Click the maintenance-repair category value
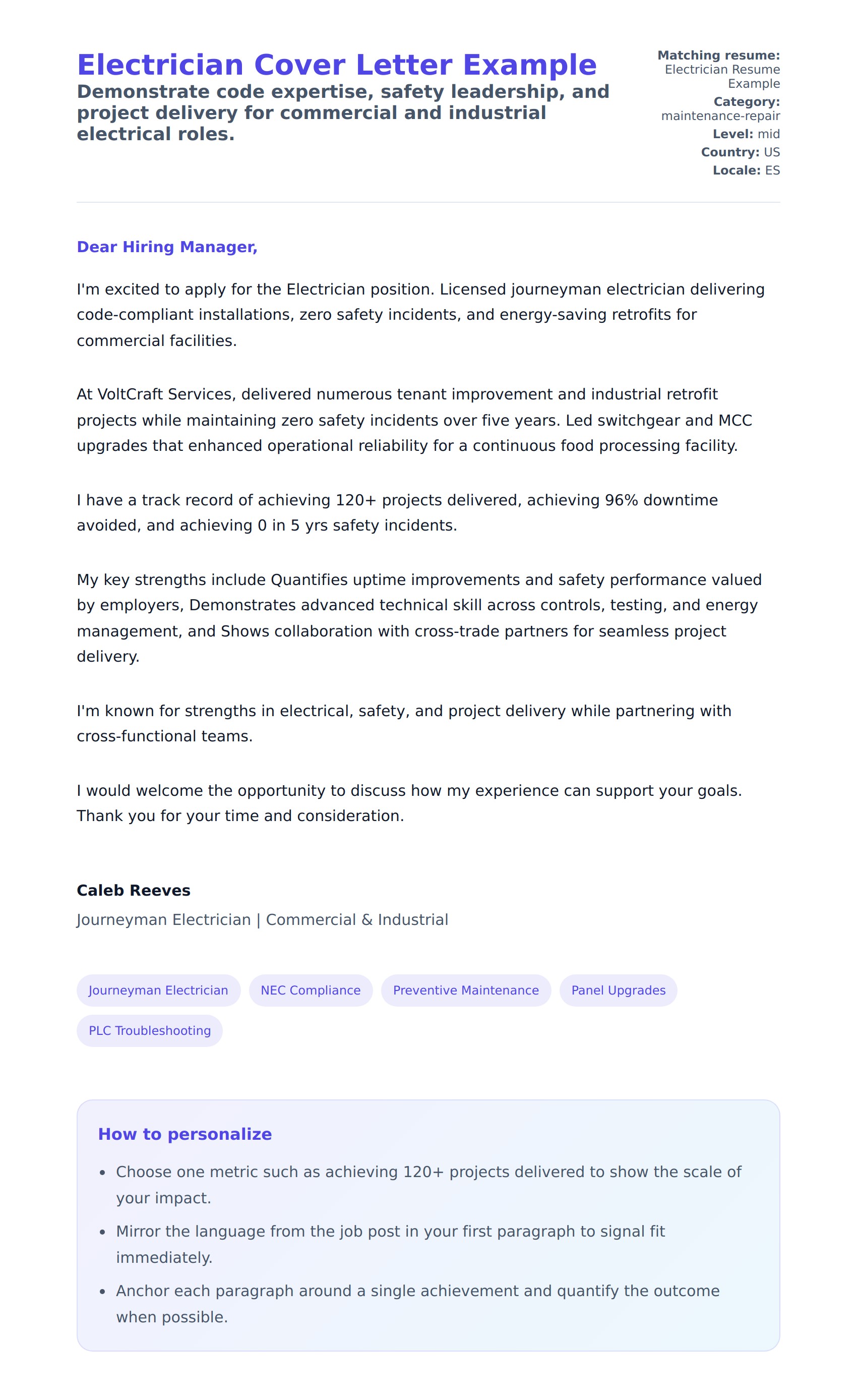This screenshot has height=1400, width=857. pyautogui.click(x=720, y=116)
